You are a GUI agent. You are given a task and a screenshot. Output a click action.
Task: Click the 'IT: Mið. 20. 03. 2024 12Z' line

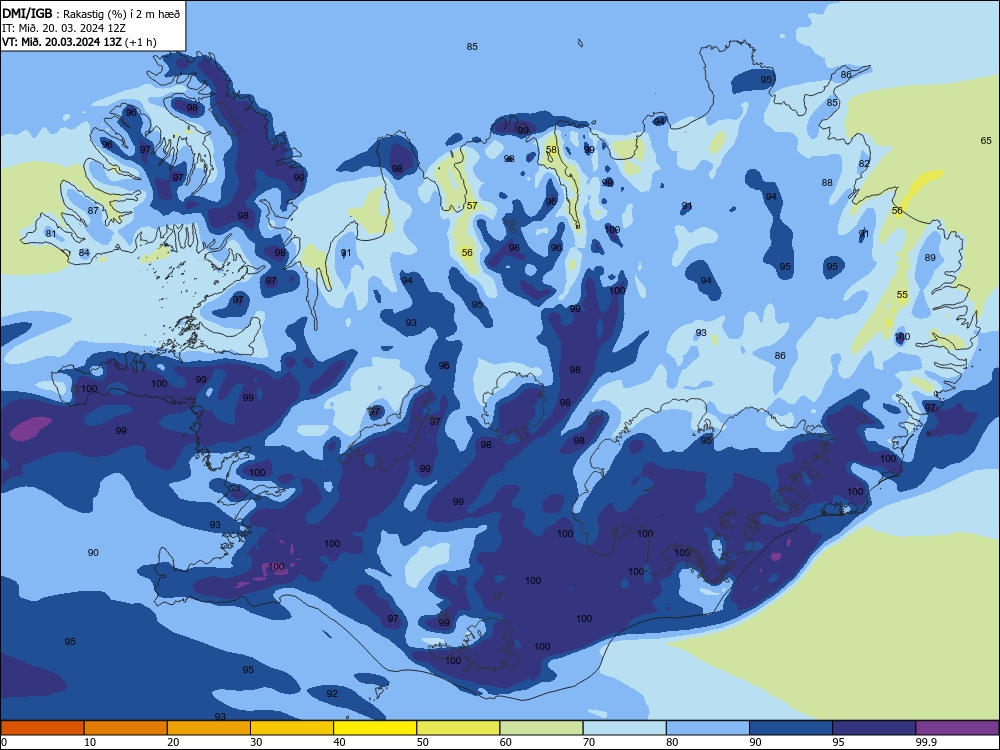coord(64,28)
